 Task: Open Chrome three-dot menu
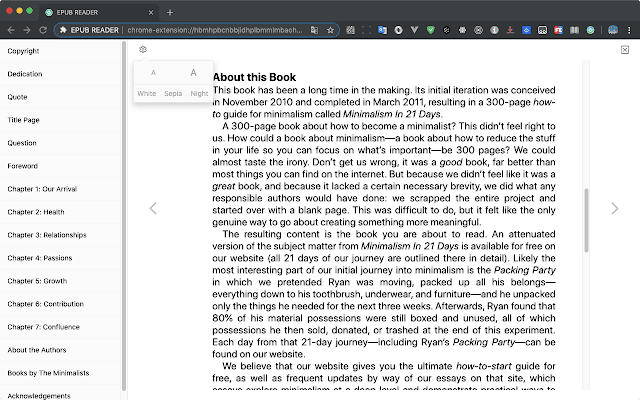(x=629, y=30)
